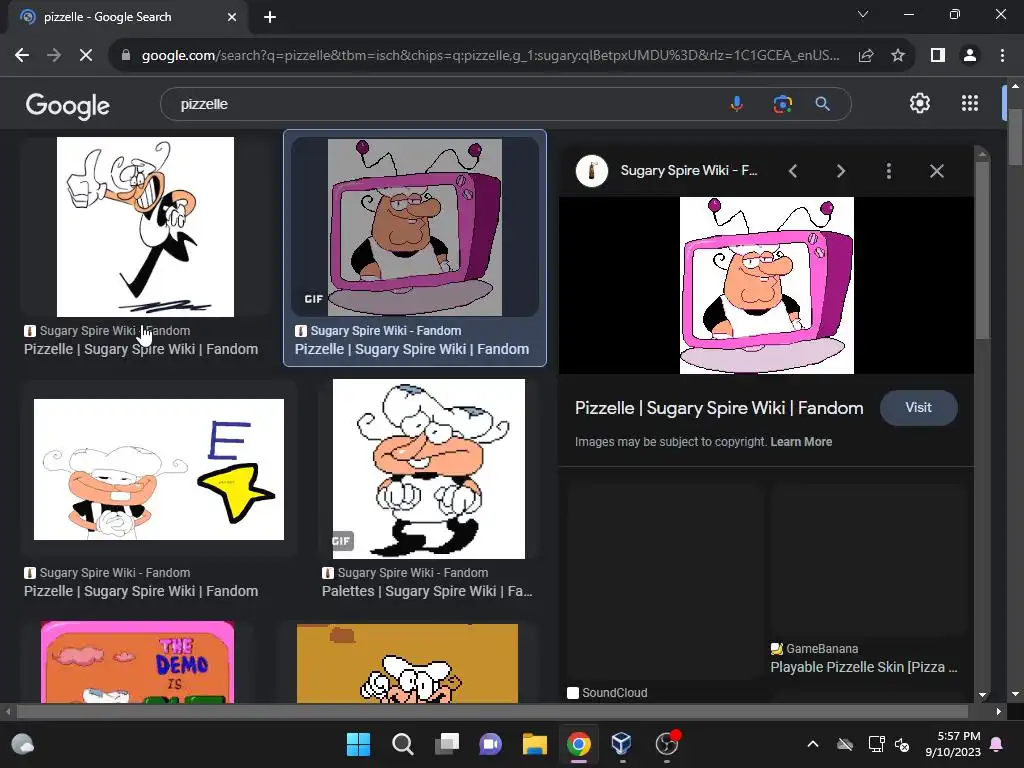This screenshot has width=1024, height=768.
Task: Open the tab search dropdown arrow
Action: pyautogui.click(x=863, y=14)
